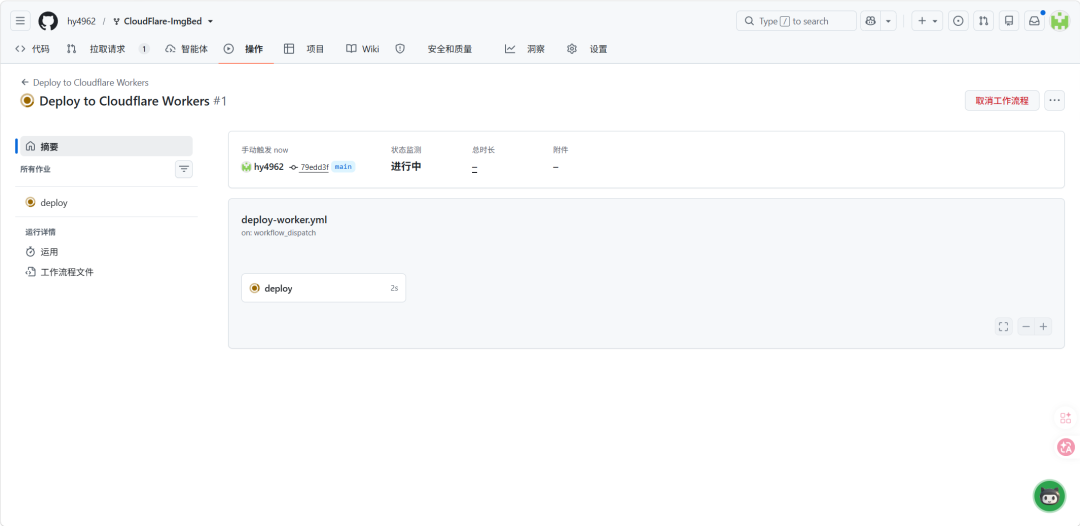Click the 2s duration on deploy card

click(394, 288)
